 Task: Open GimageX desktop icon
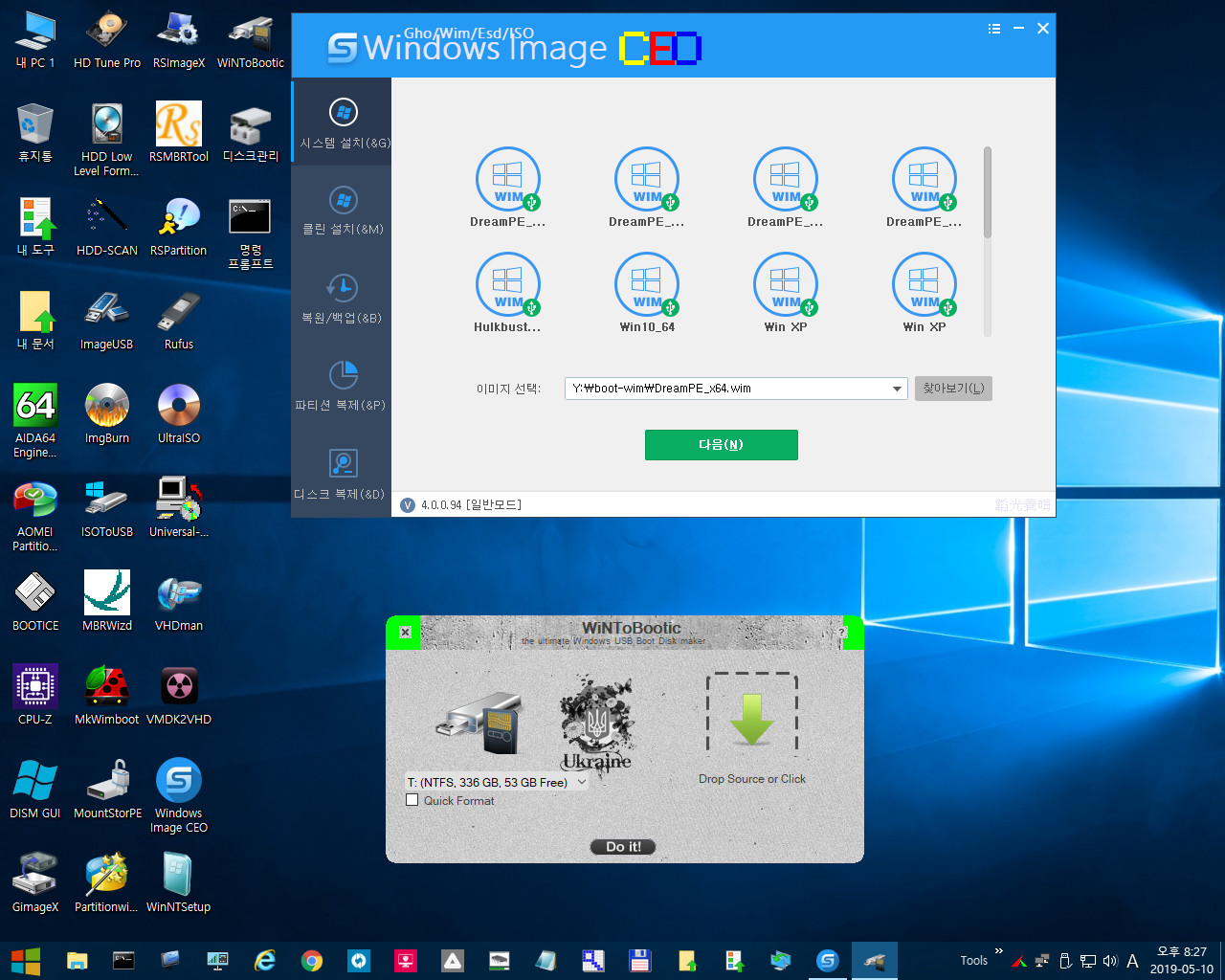tap(35, 883)
